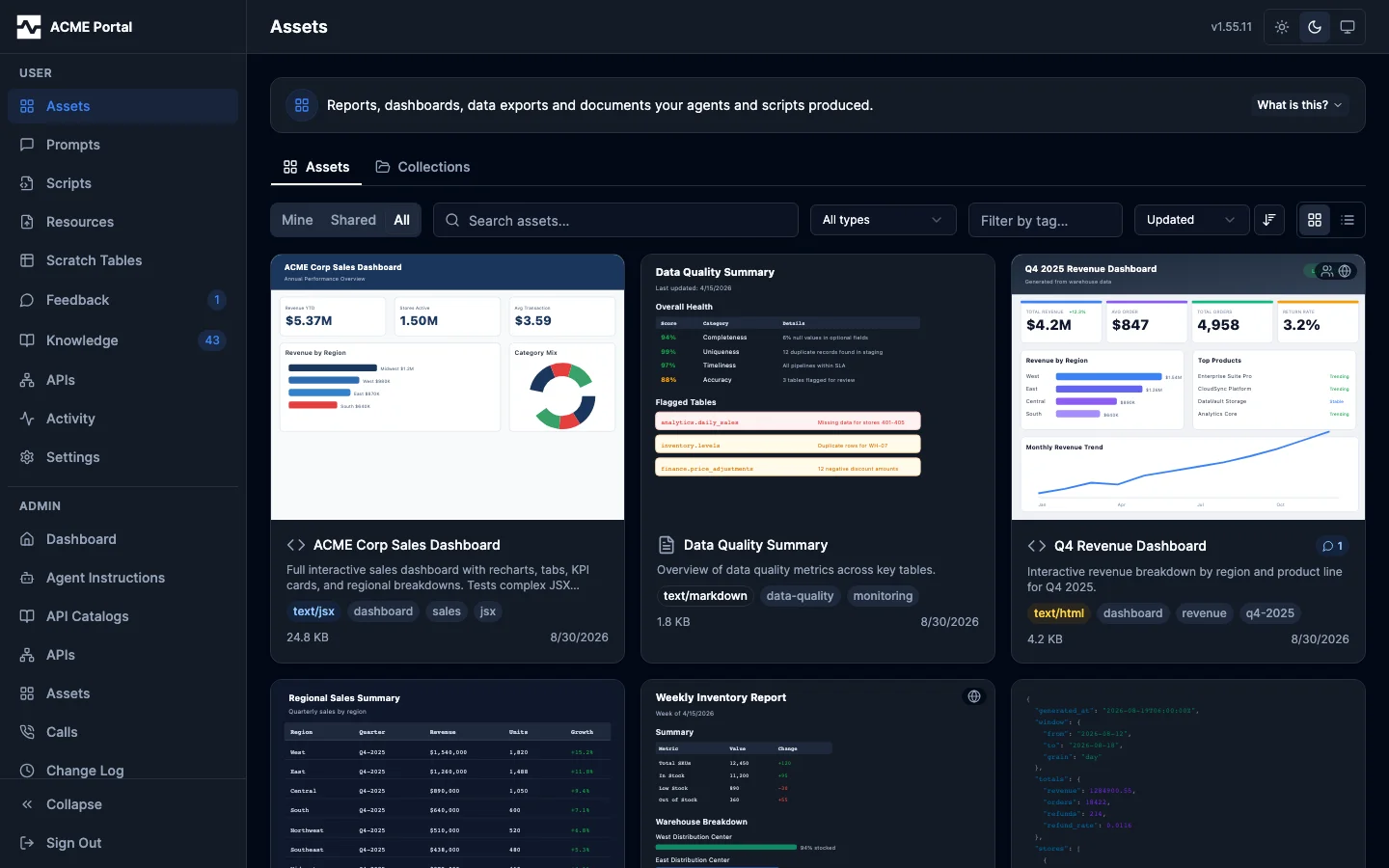The height and width of the screenshot is (868, 1389).
Task: Click the text/html tag
Action: point(1058,613)
